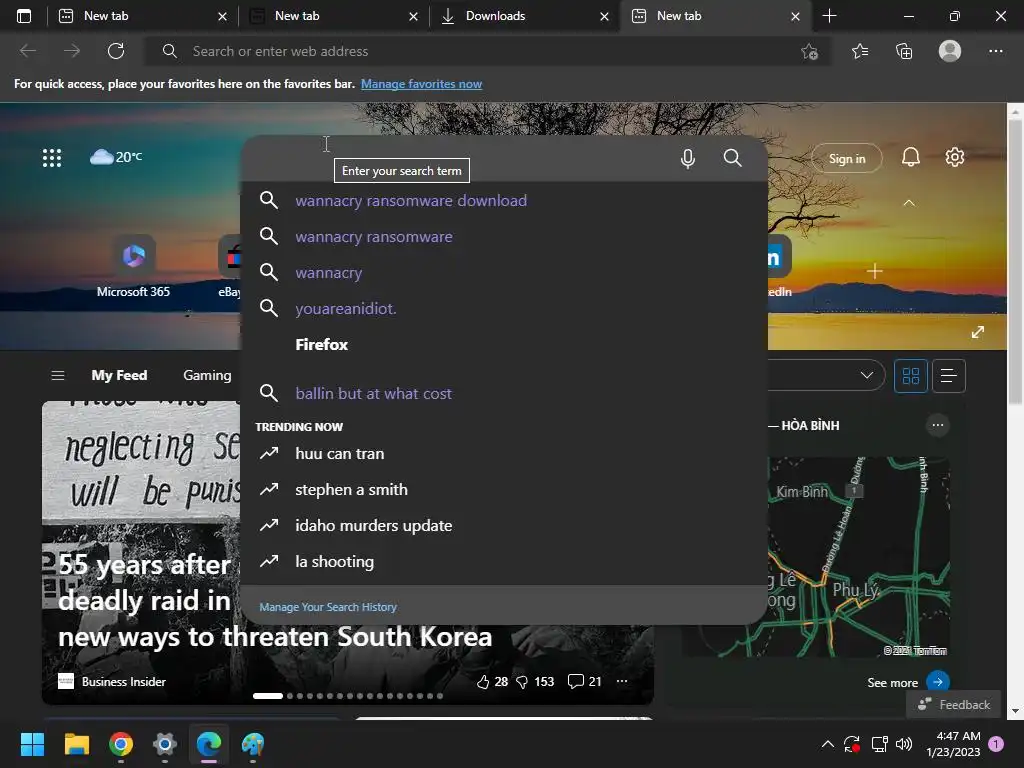Select trending search stephen a smith
This screenshot has height=768, width=1024.
click(x=504, y=489)
